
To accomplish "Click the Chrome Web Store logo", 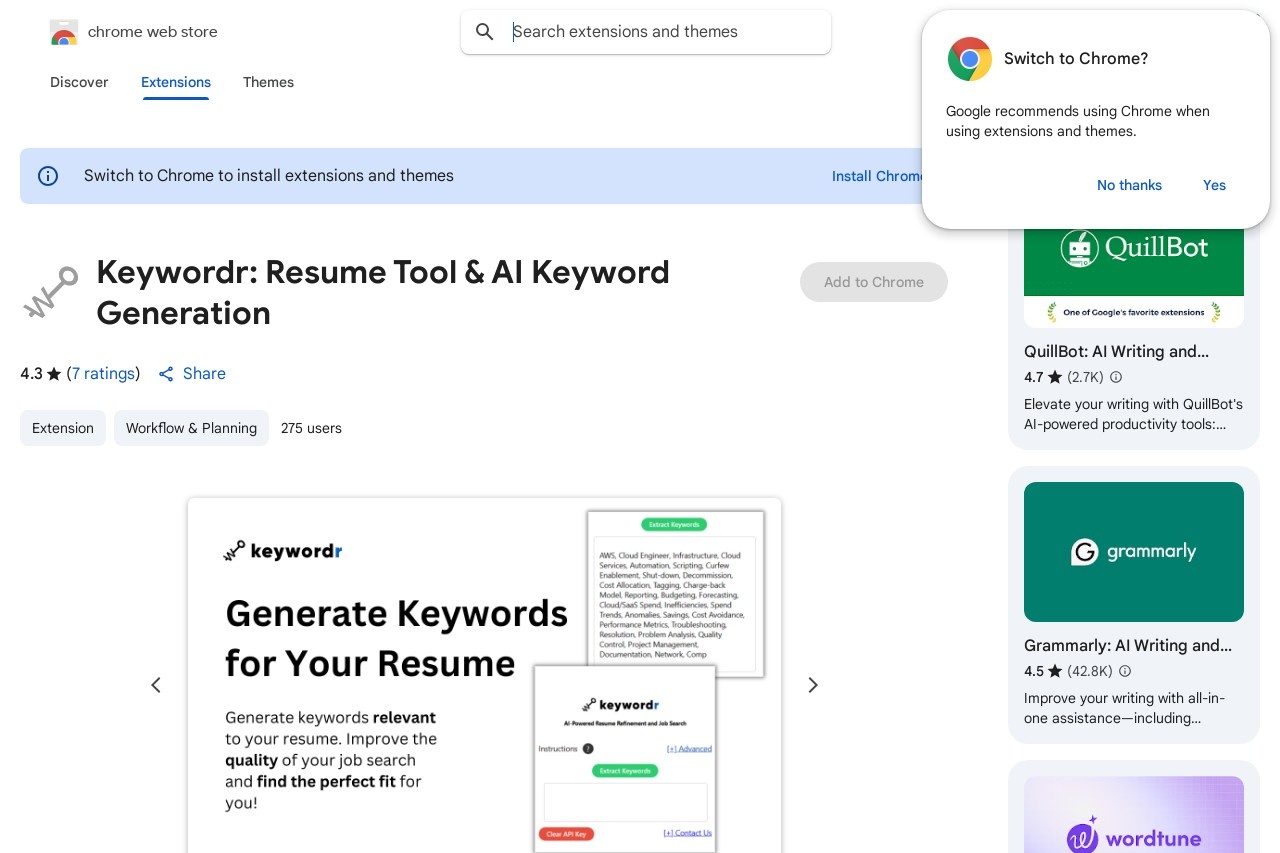I will (x=64, y=32).
